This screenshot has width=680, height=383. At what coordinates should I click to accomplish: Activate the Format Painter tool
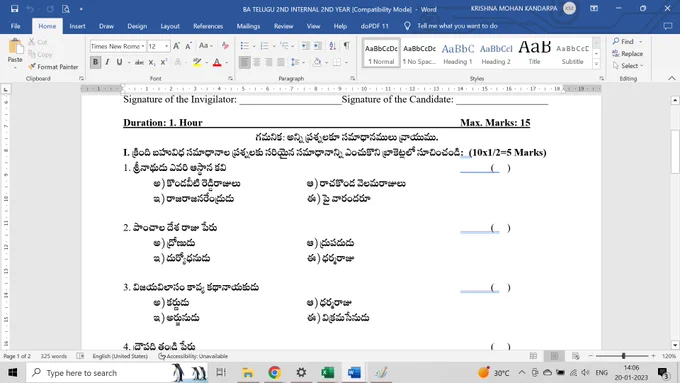53,67
